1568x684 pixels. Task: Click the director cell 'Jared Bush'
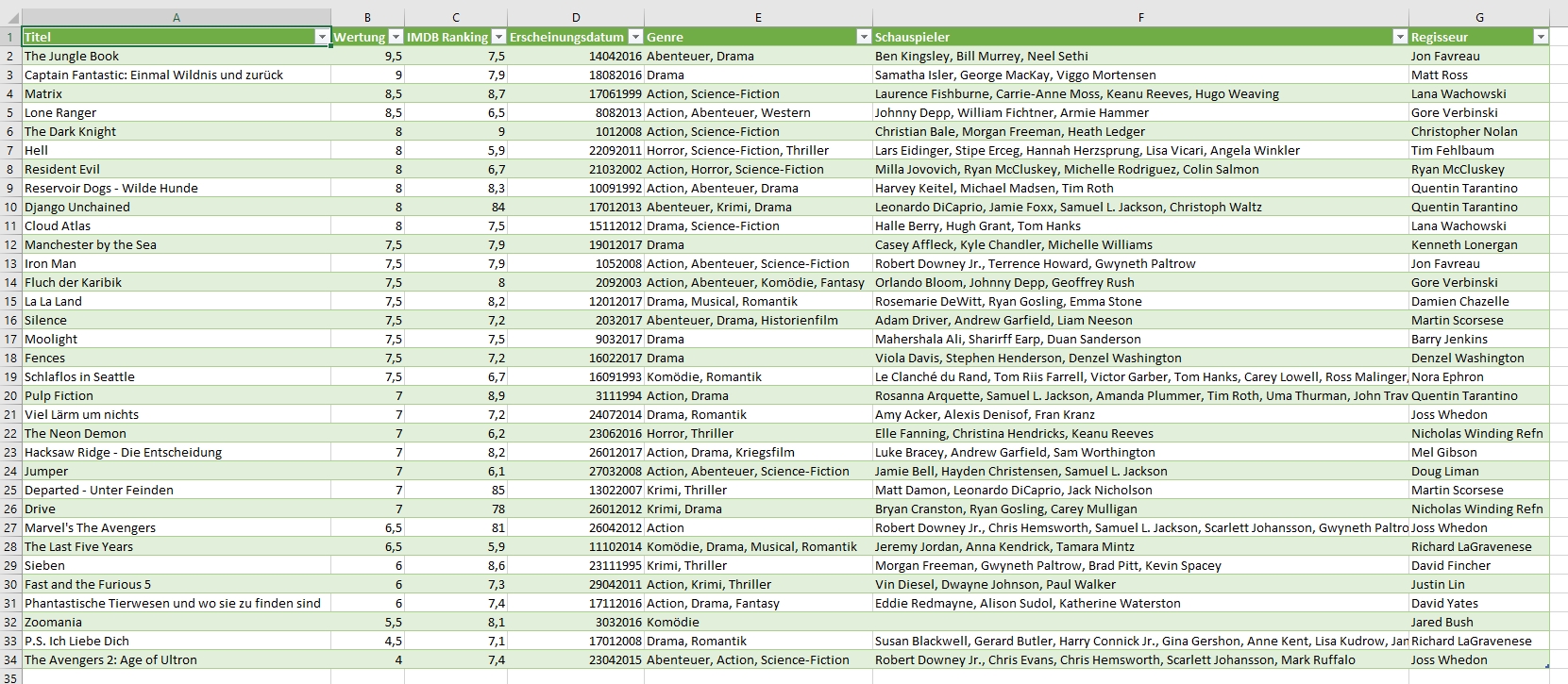coord(1479,622)
